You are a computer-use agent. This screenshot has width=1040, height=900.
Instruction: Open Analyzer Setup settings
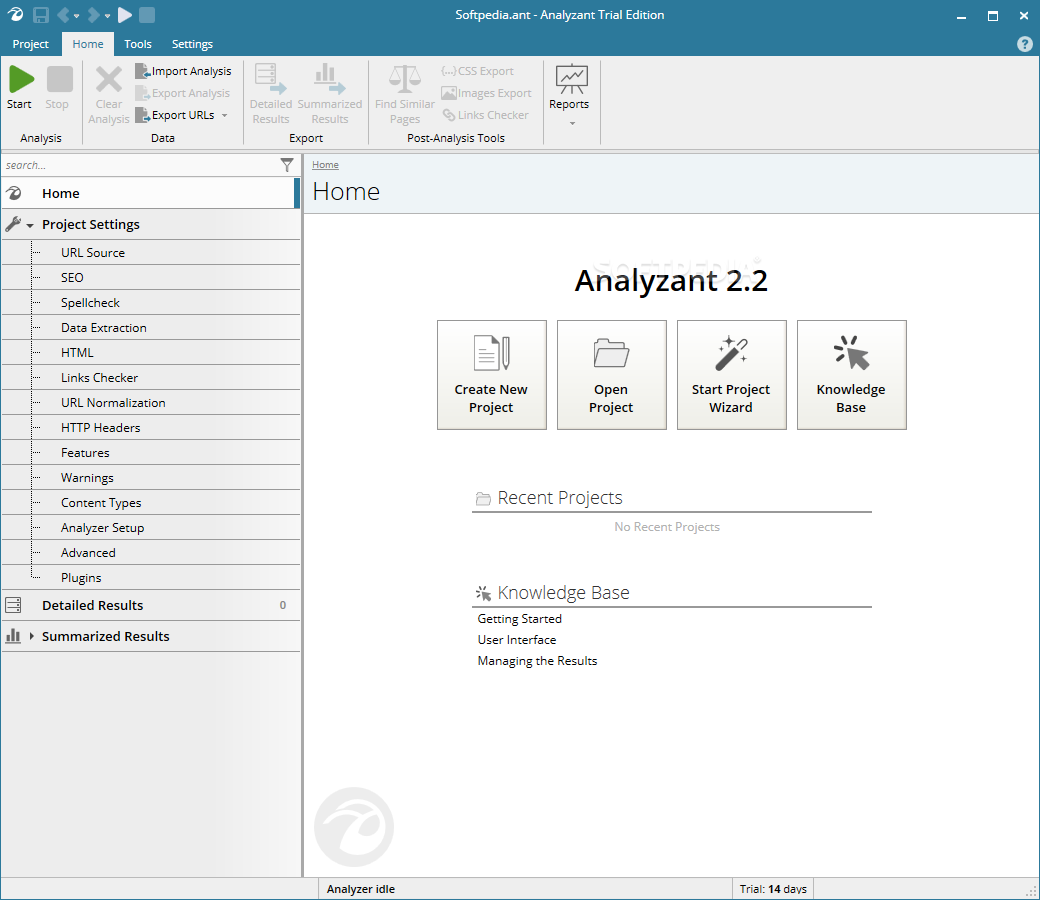102,528
